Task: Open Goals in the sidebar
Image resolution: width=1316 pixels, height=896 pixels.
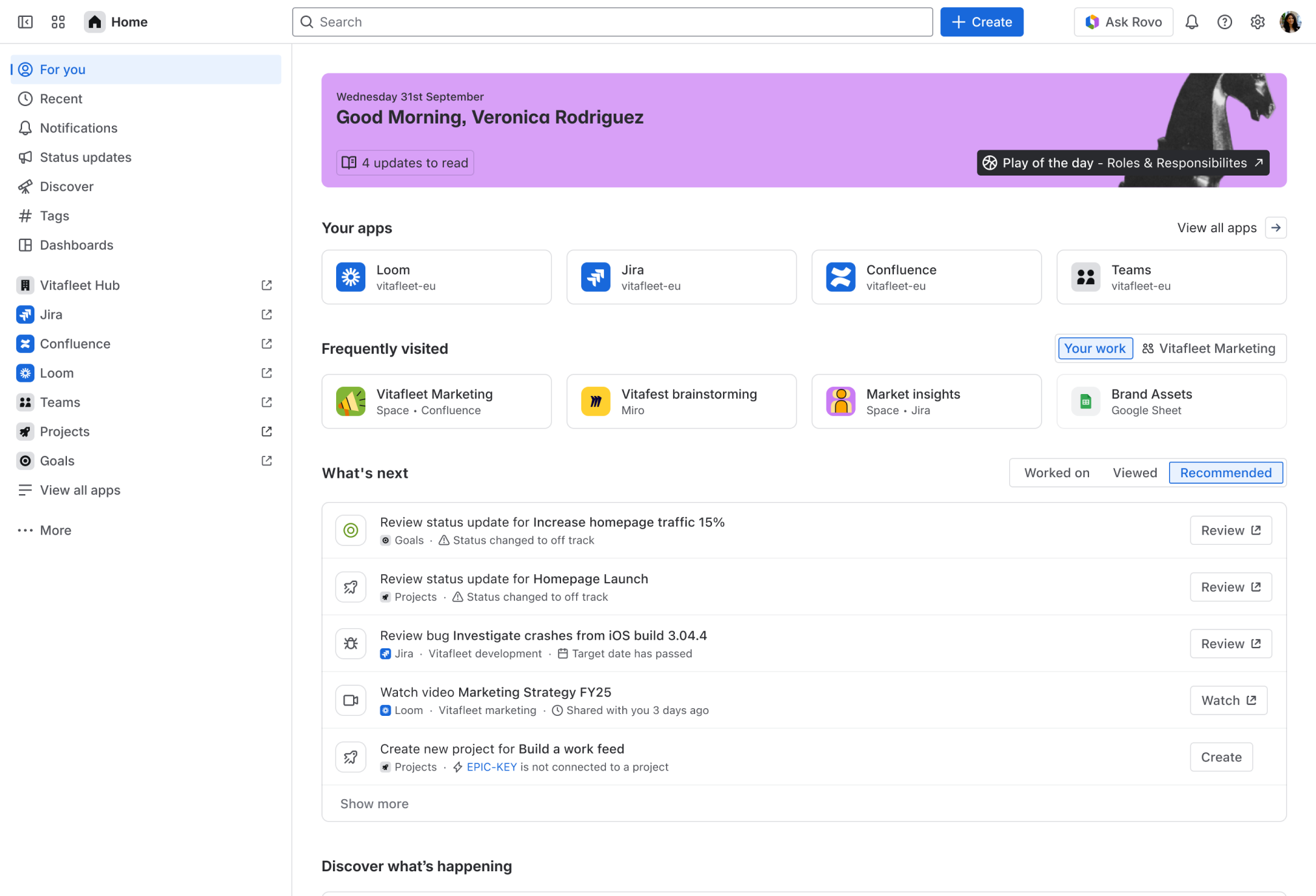Action: tap(146, 461)
